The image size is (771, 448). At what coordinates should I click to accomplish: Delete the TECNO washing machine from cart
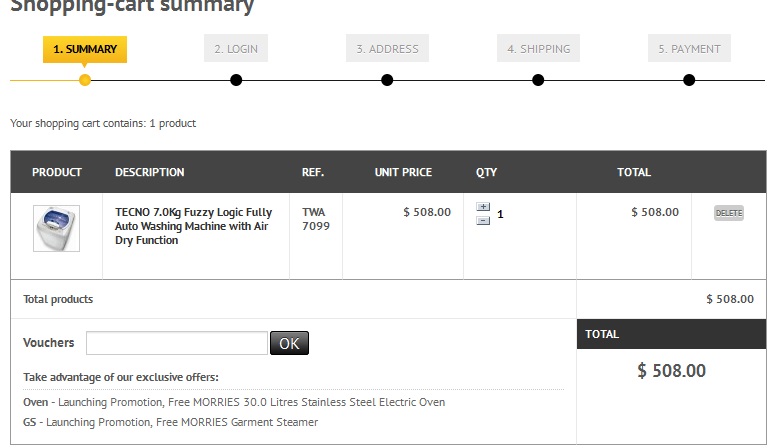728,213
